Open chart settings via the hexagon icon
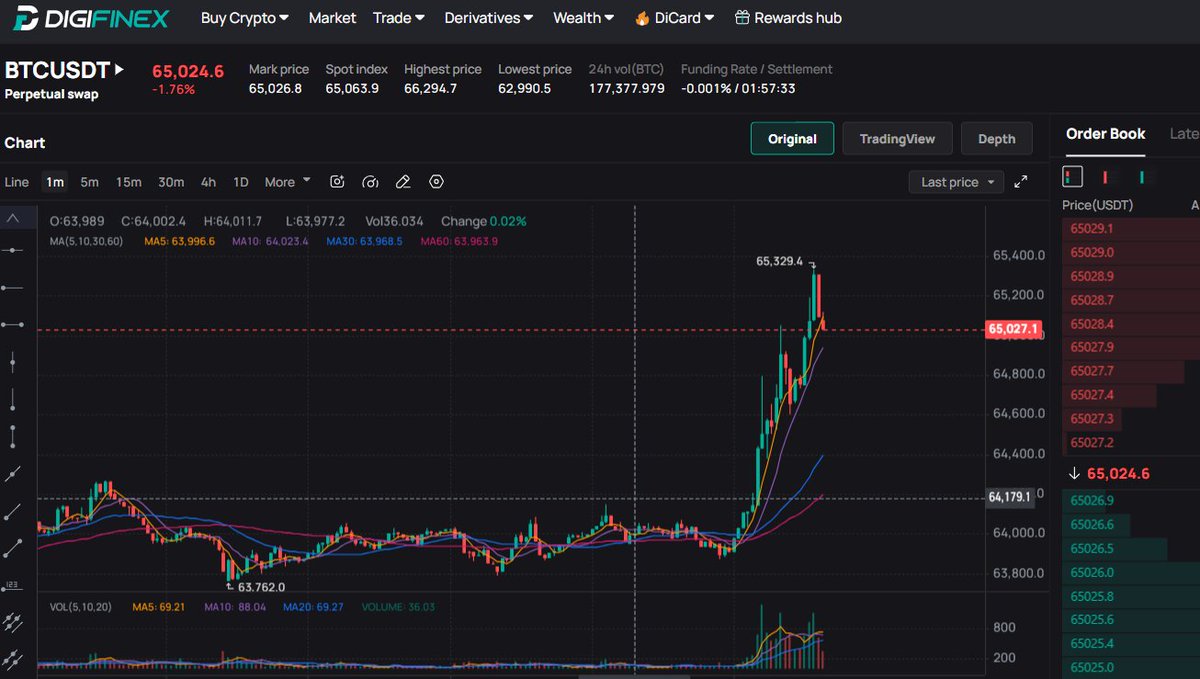This screenshot has height=679, width=1200. (436, 181)
